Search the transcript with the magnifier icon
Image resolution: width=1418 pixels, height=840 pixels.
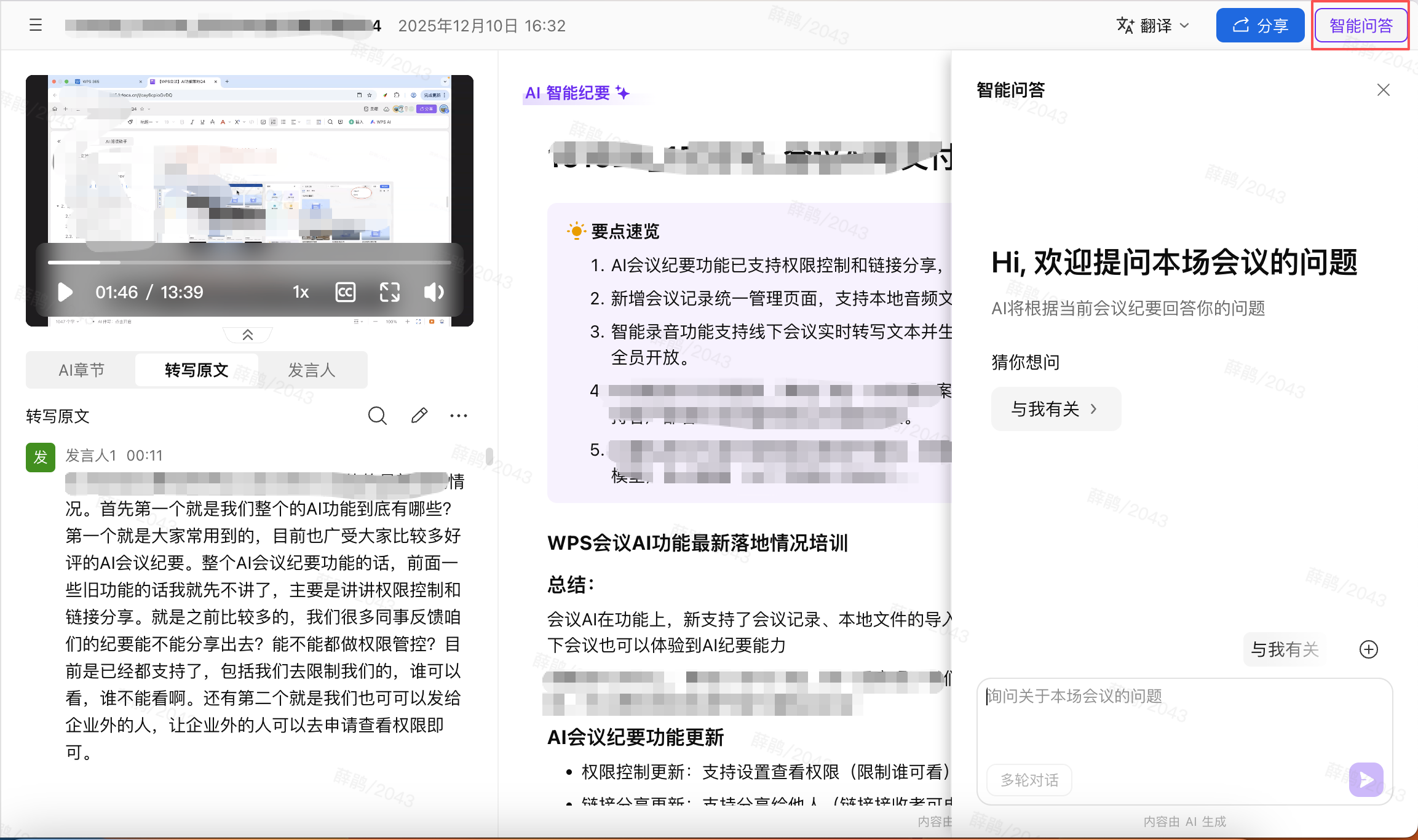pos(378,416)
